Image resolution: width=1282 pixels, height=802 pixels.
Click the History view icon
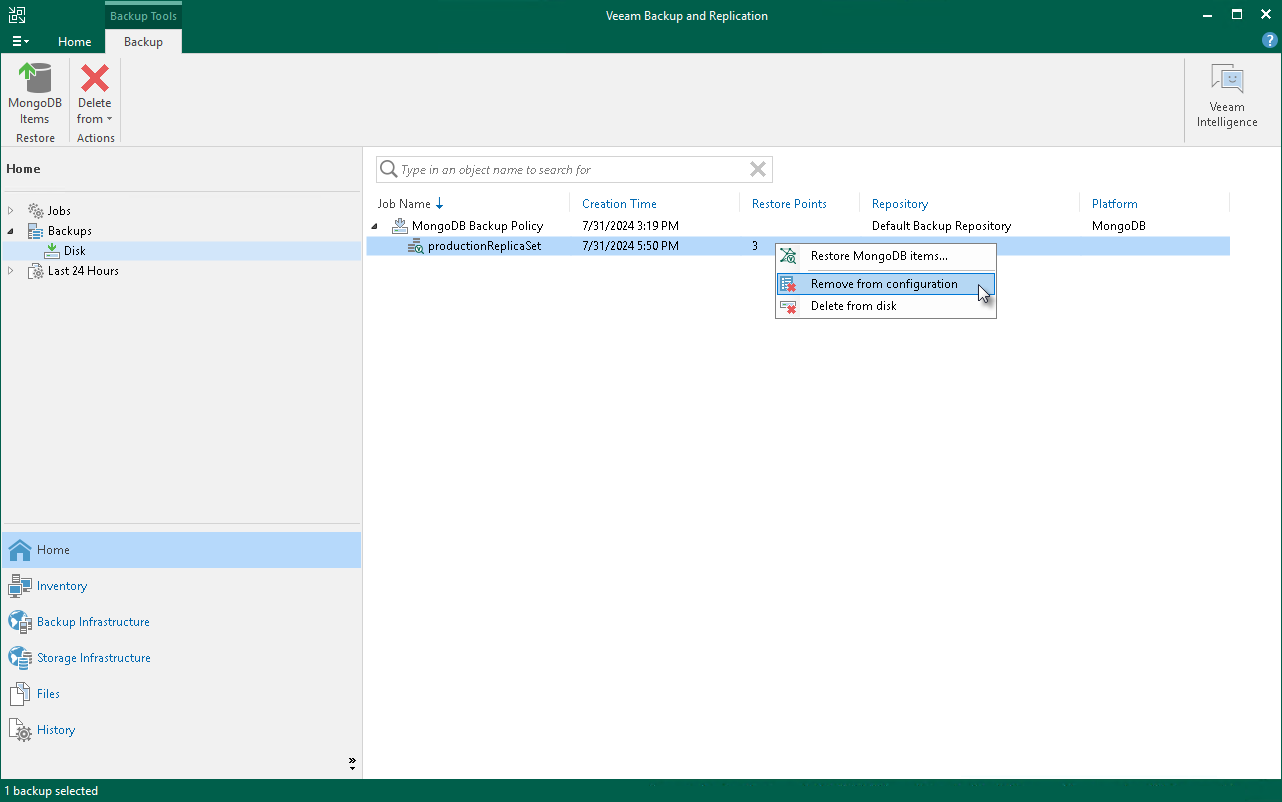coord(20,730)
